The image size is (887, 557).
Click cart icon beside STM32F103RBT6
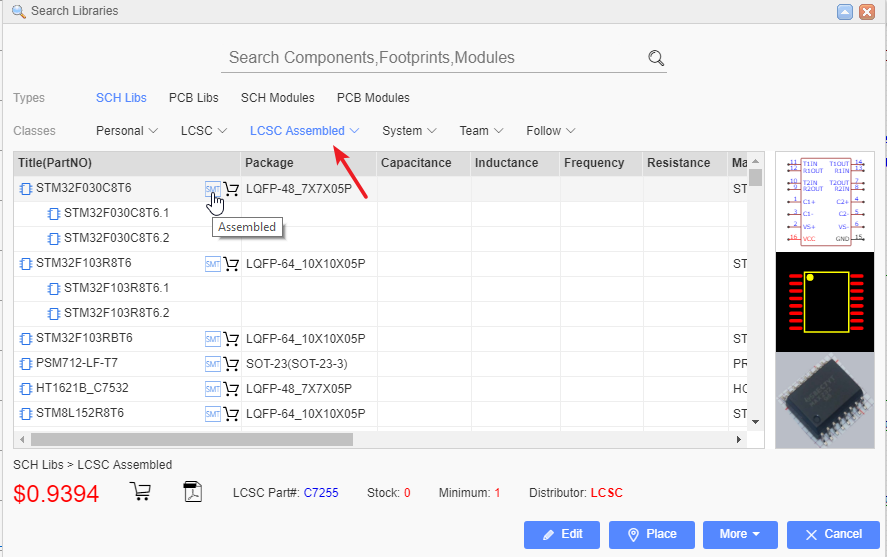click(x=231, y=339)
